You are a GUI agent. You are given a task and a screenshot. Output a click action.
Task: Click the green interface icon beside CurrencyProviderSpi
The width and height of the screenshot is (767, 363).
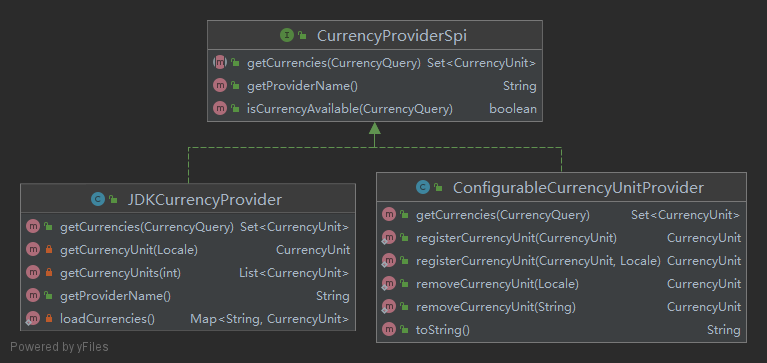tap(286, 35)
